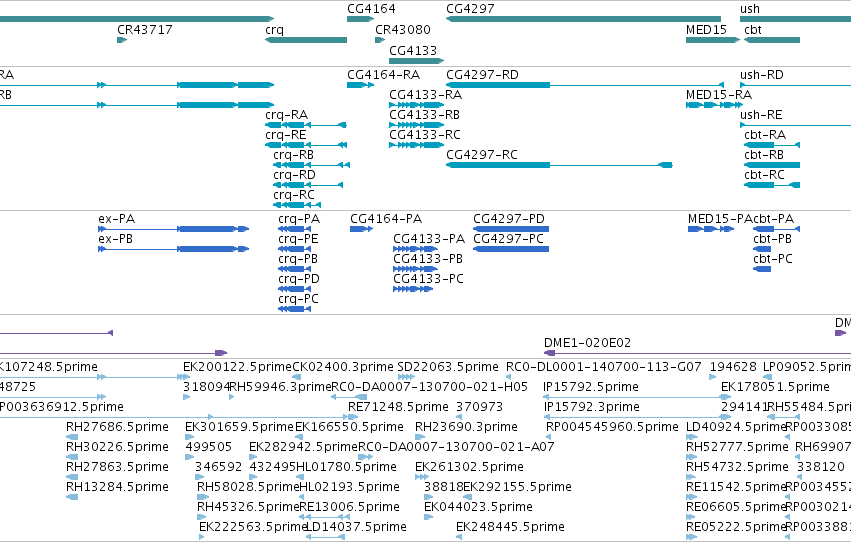Select EST EK261302.5prime
This screenshot has height=542, width=851.
click(x=469, y=467)
